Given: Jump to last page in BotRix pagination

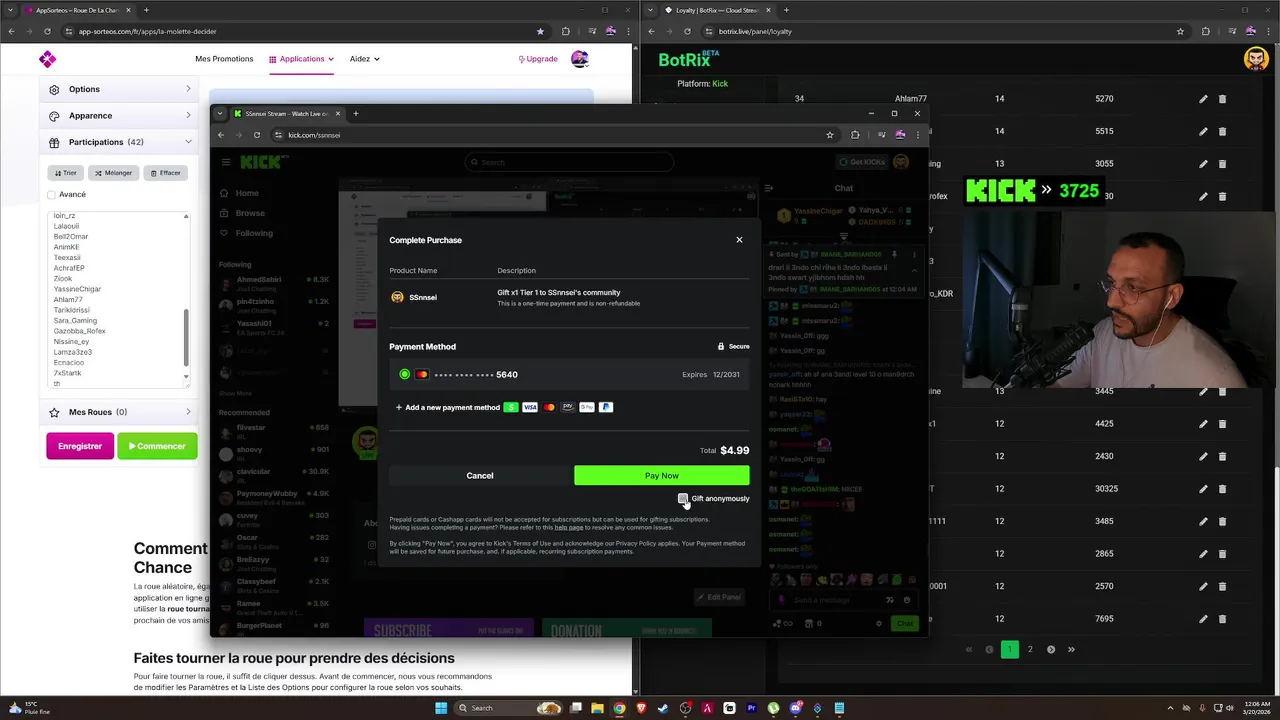Looking at the screenshot, I should (x=1071, y=649).
